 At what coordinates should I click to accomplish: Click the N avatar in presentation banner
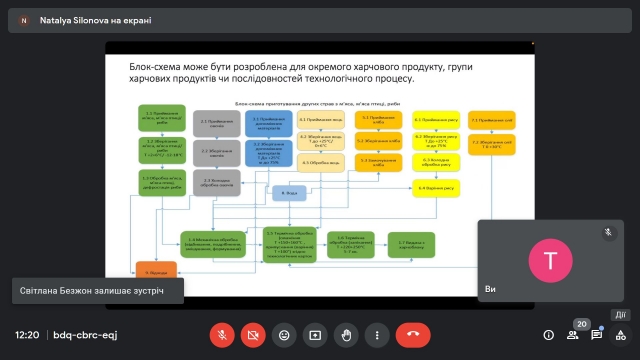coord(24,20)
